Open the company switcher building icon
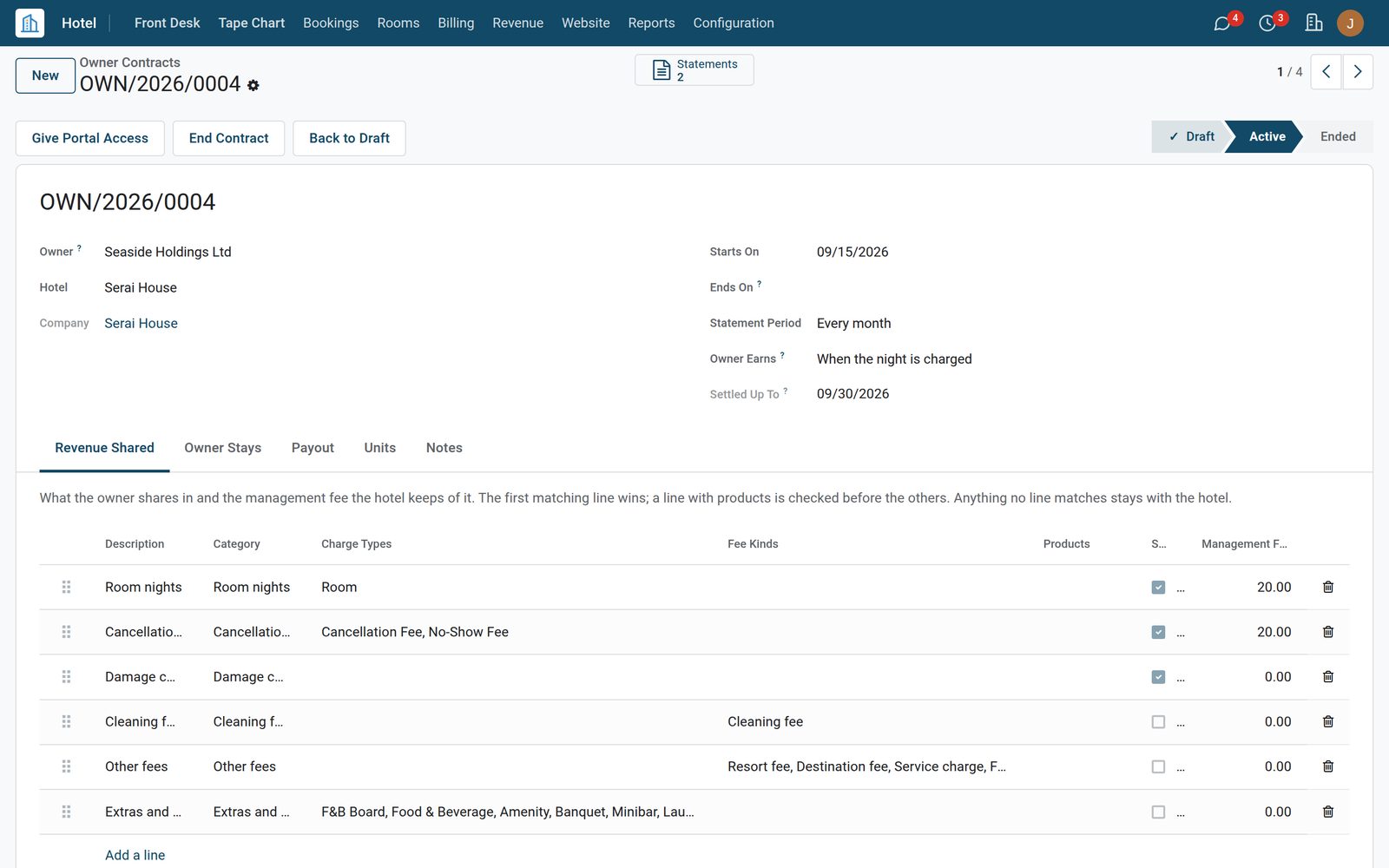This screenshot has width=1389, height=868. (1313, 23)
